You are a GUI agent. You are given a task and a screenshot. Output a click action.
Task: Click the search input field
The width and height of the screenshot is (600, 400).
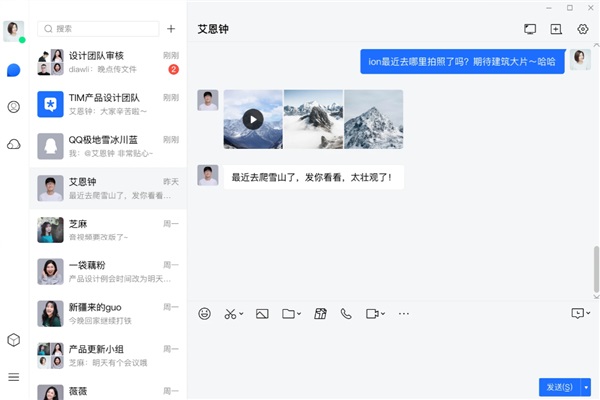100,30
